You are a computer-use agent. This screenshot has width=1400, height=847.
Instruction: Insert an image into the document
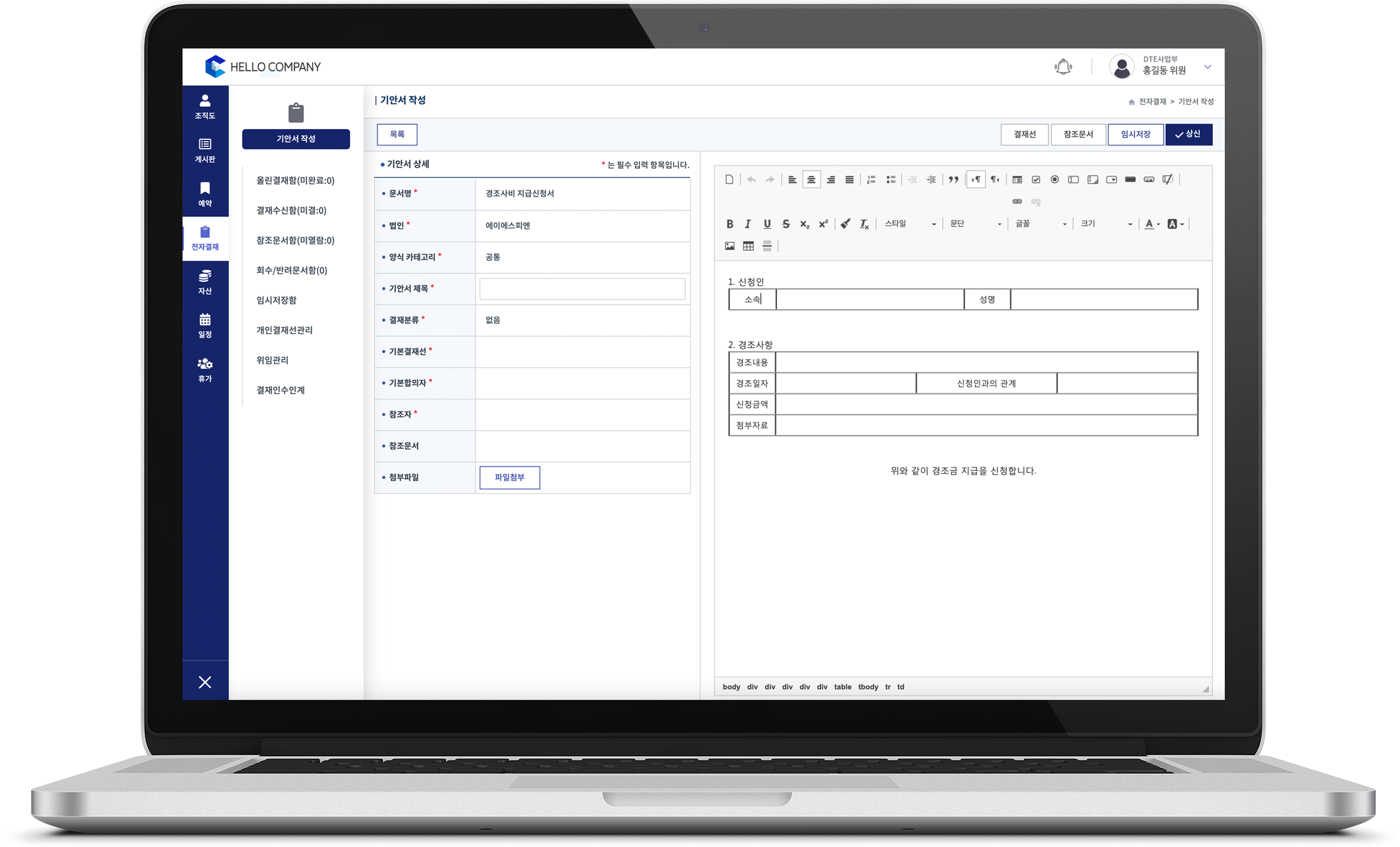(x=730, y=246)
